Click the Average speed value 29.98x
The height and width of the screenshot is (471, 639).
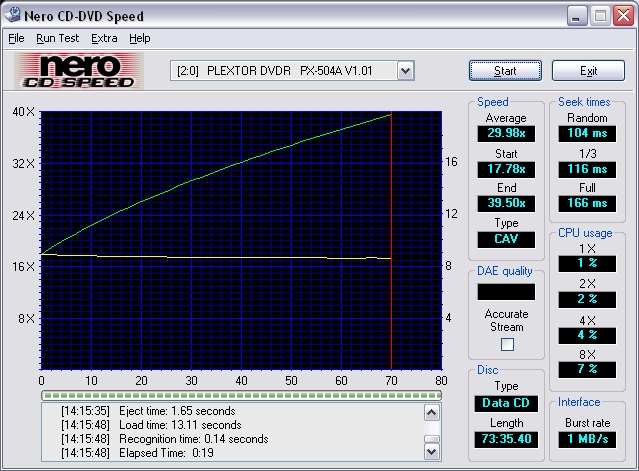pyautogui.click(x=506, y=133)
